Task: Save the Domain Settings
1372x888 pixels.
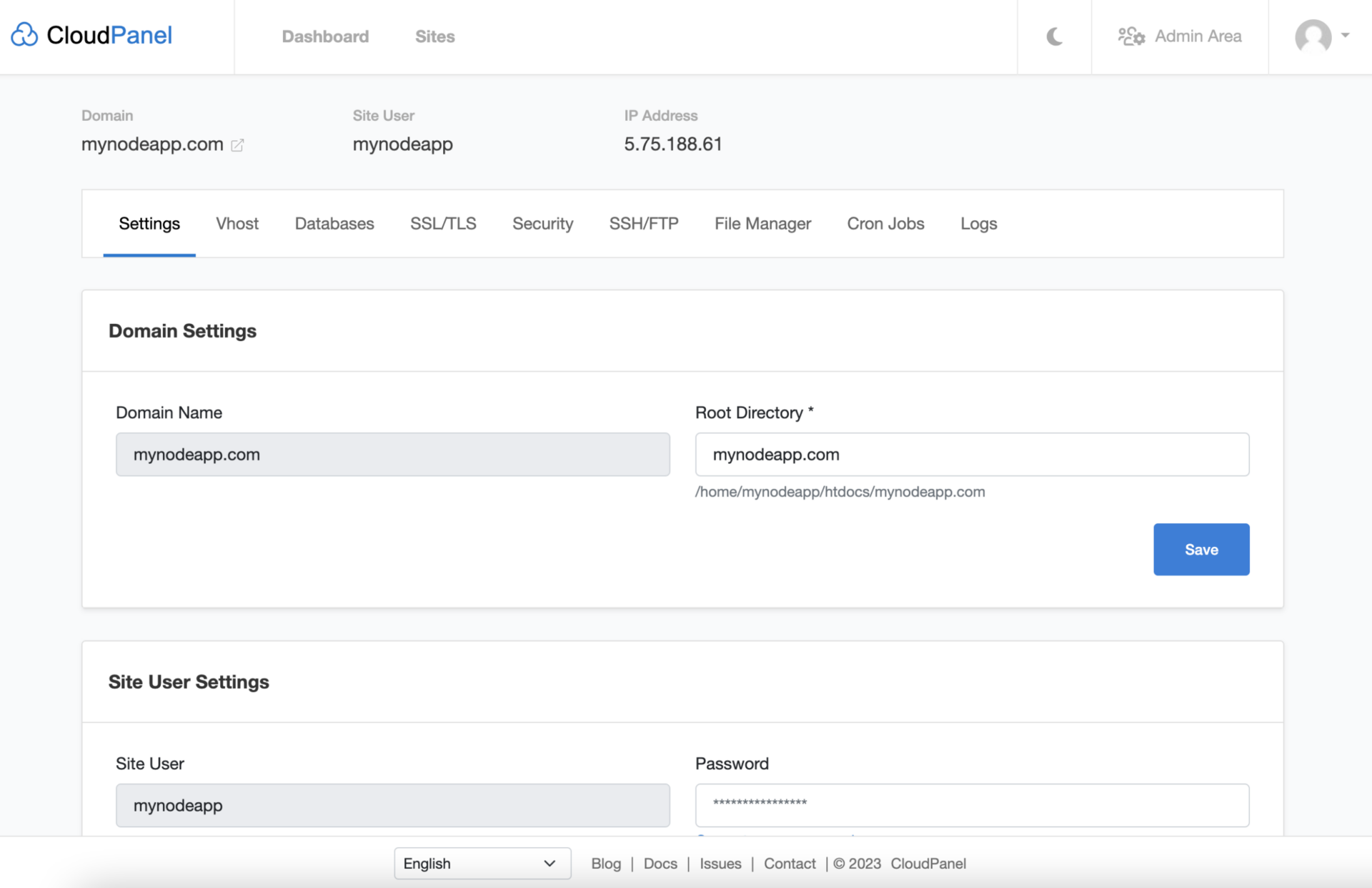Action: click(1200, 549)
